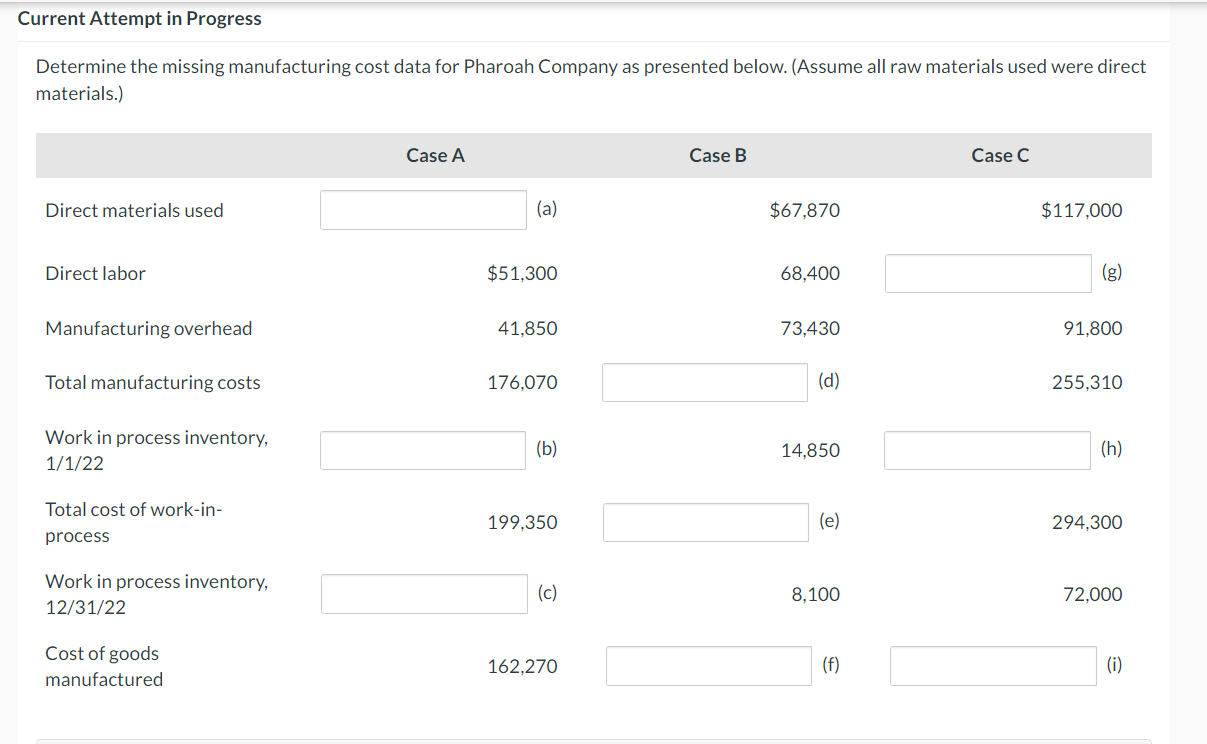Select the Direct labor row label
1207x744 pixels.
click(95, 273)
